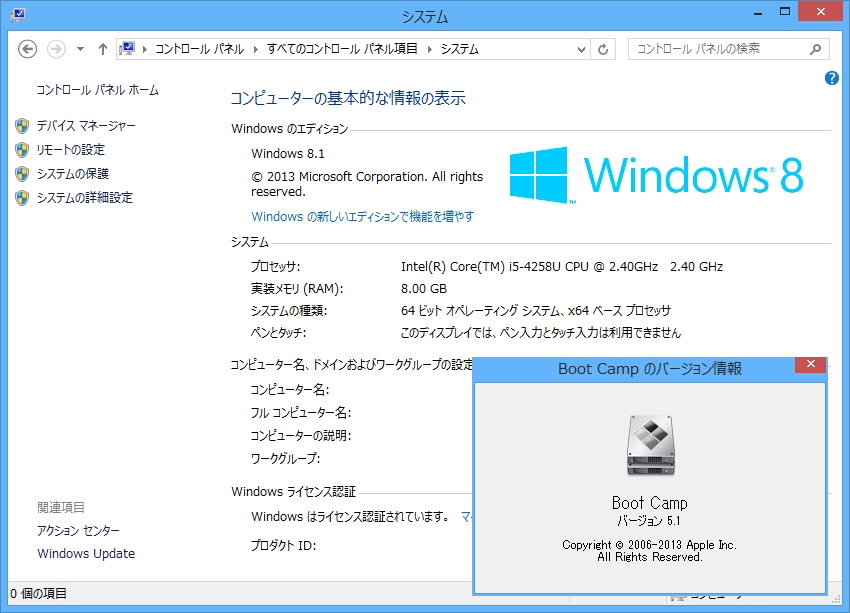This screenshot has height=613, width=850.
Task: Click the 実装メモリ (RAM): label
Action: coord(297,288)
